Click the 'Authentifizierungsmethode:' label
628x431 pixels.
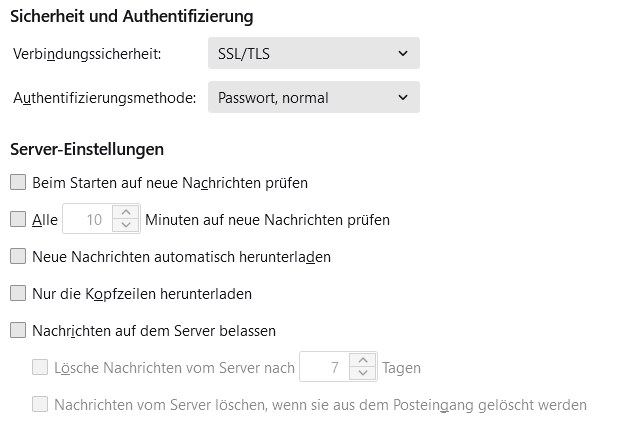104,98
